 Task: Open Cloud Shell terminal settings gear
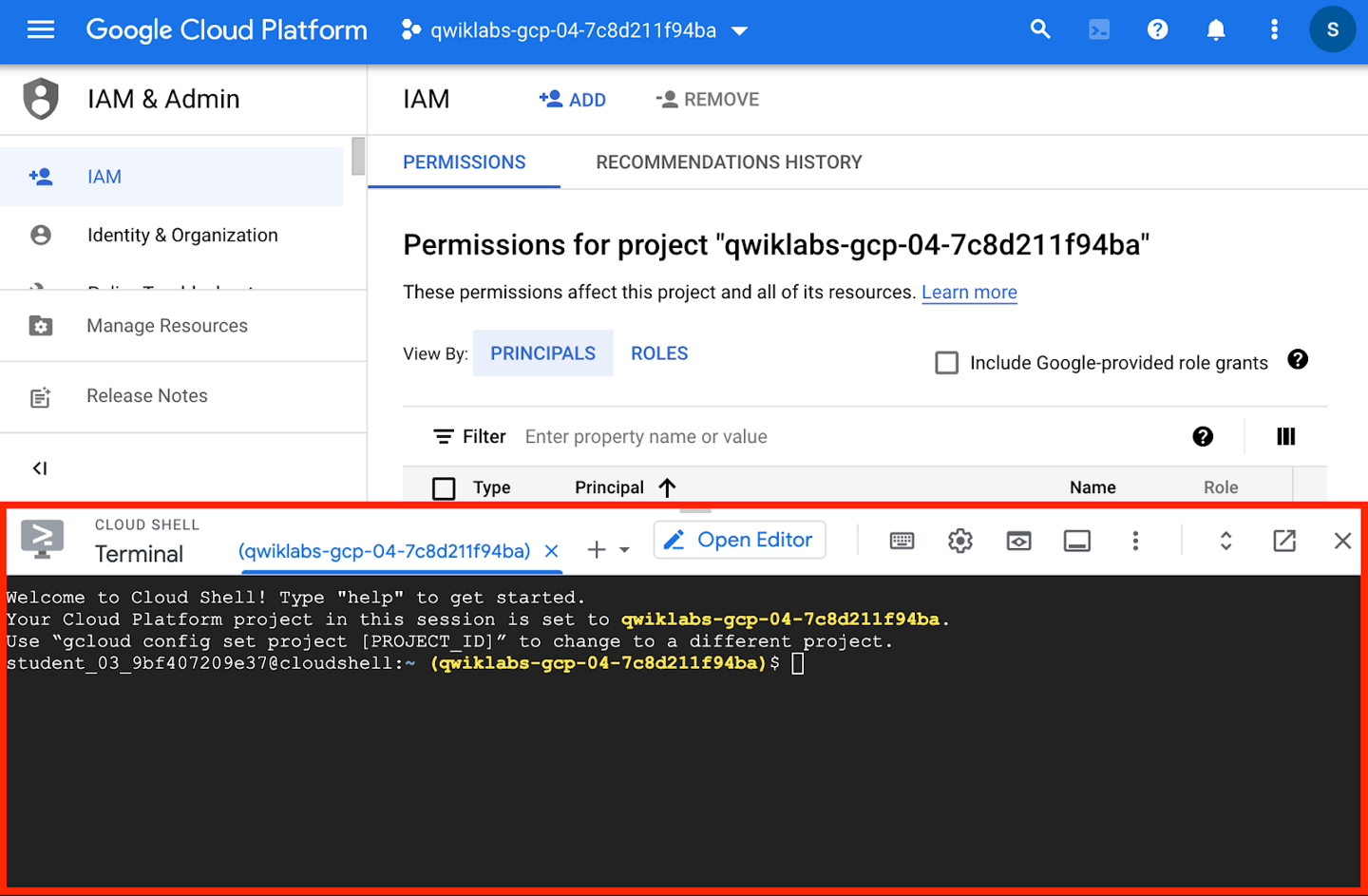point(959,541)
